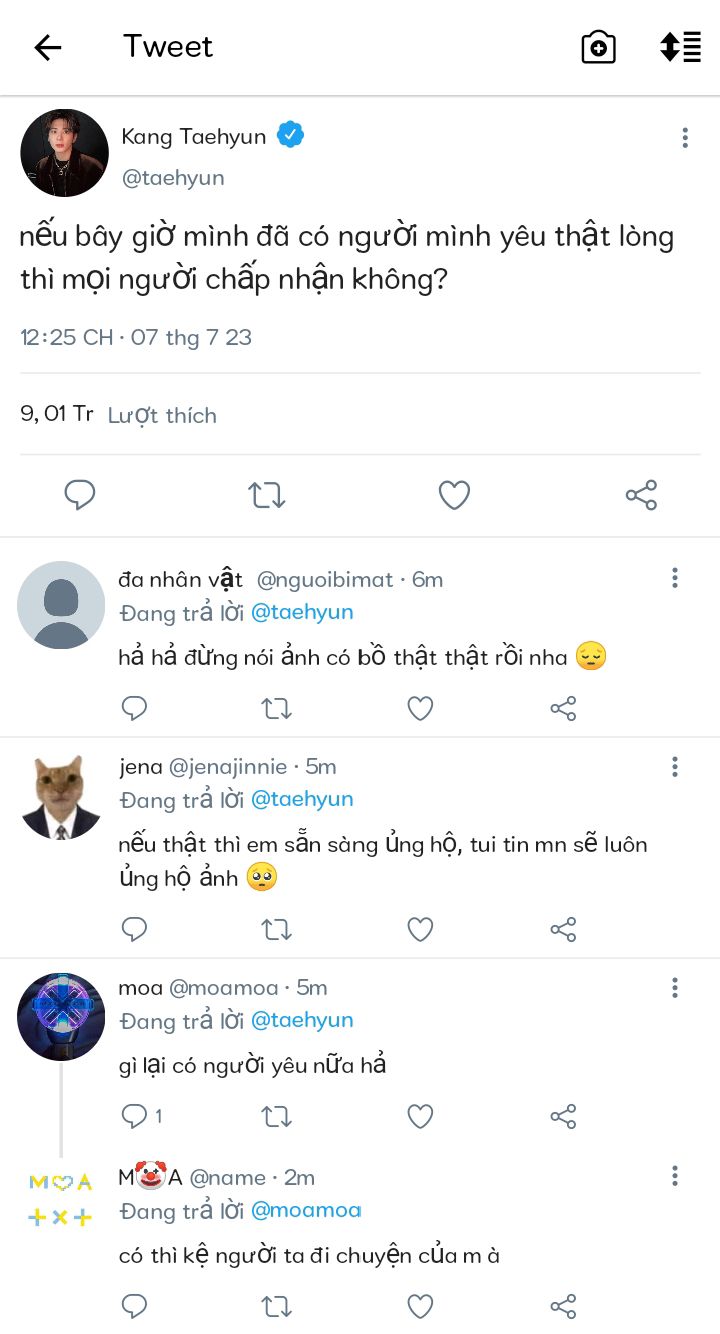Viewport: 720px width, 1334px height.
Task: Like the reply from đa nhân vật
Action: coord(420,709)
